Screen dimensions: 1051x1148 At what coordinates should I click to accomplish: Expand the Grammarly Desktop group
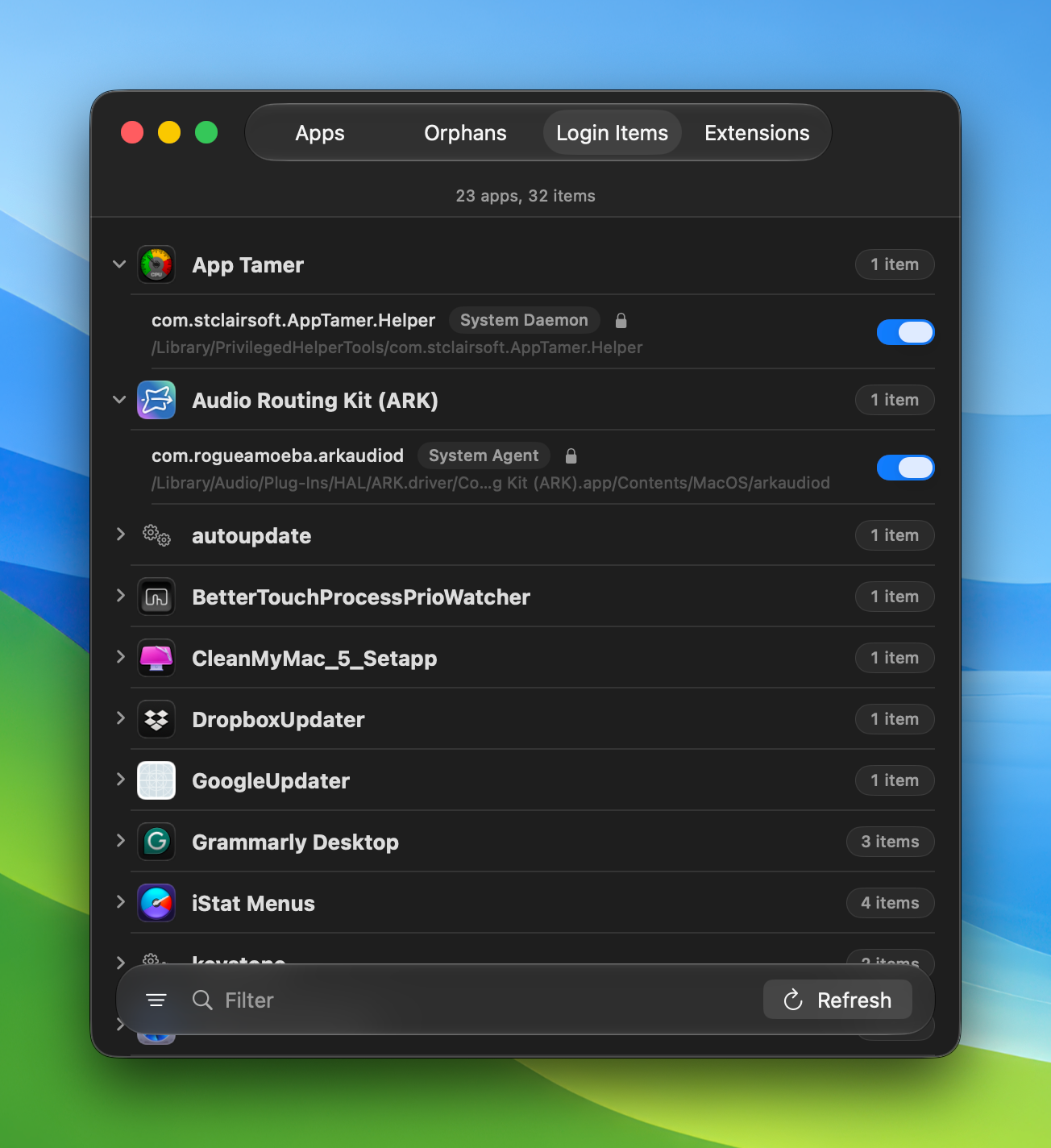(120, 840)
